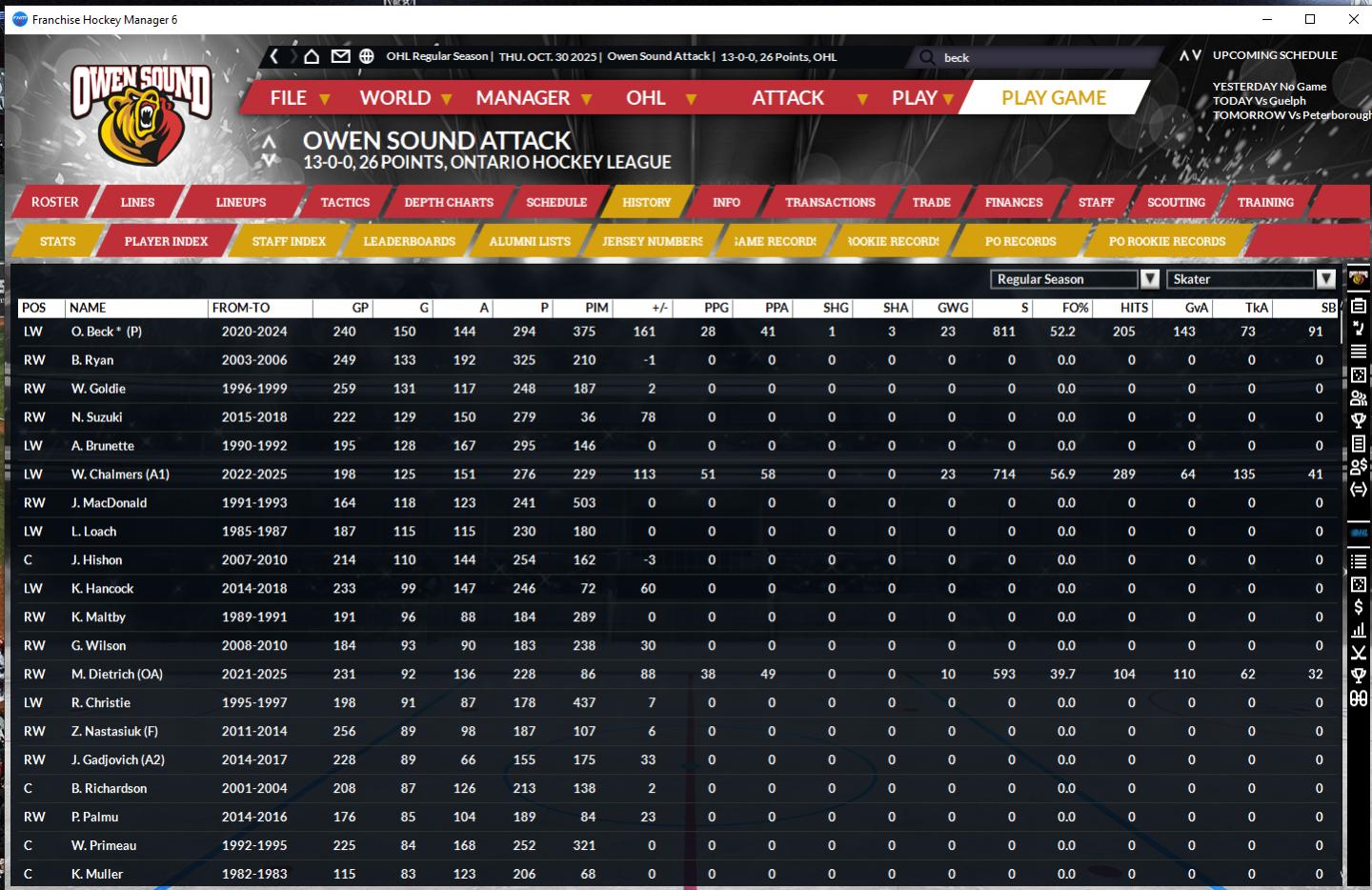Screen dimensions: 1372x890
Task: Click the Owen Sound bear logo in the header
Action: pos(142,114)
